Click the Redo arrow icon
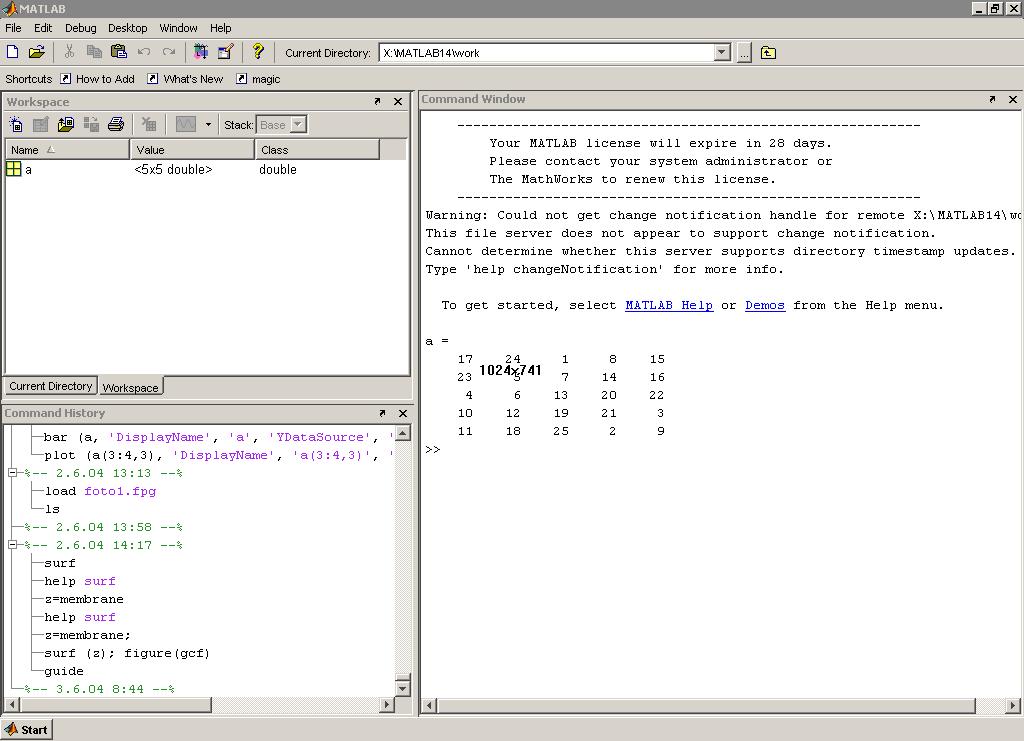Viewport: 1024px width, 741px height. click(x=169, y=52)
